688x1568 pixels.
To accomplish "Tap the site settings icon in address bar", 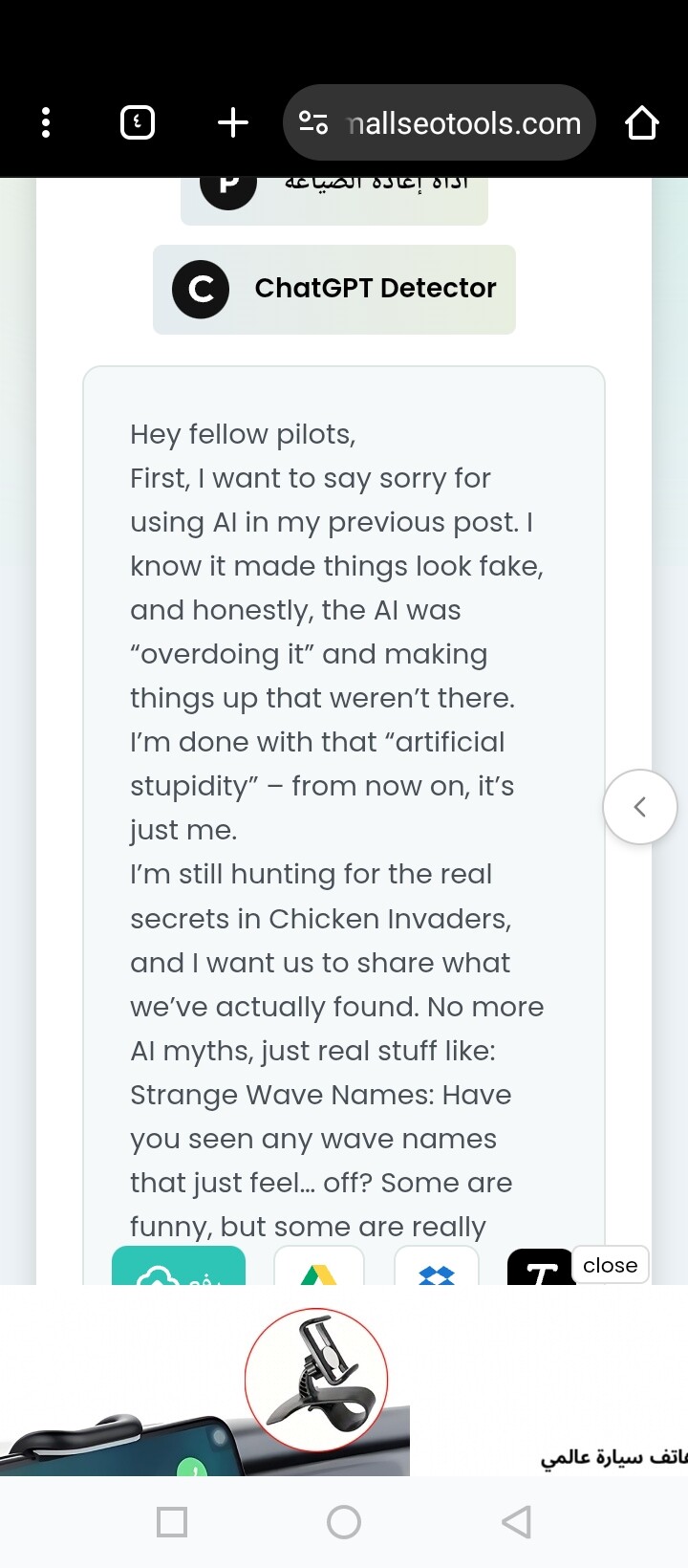I will (x=313, y=122).
